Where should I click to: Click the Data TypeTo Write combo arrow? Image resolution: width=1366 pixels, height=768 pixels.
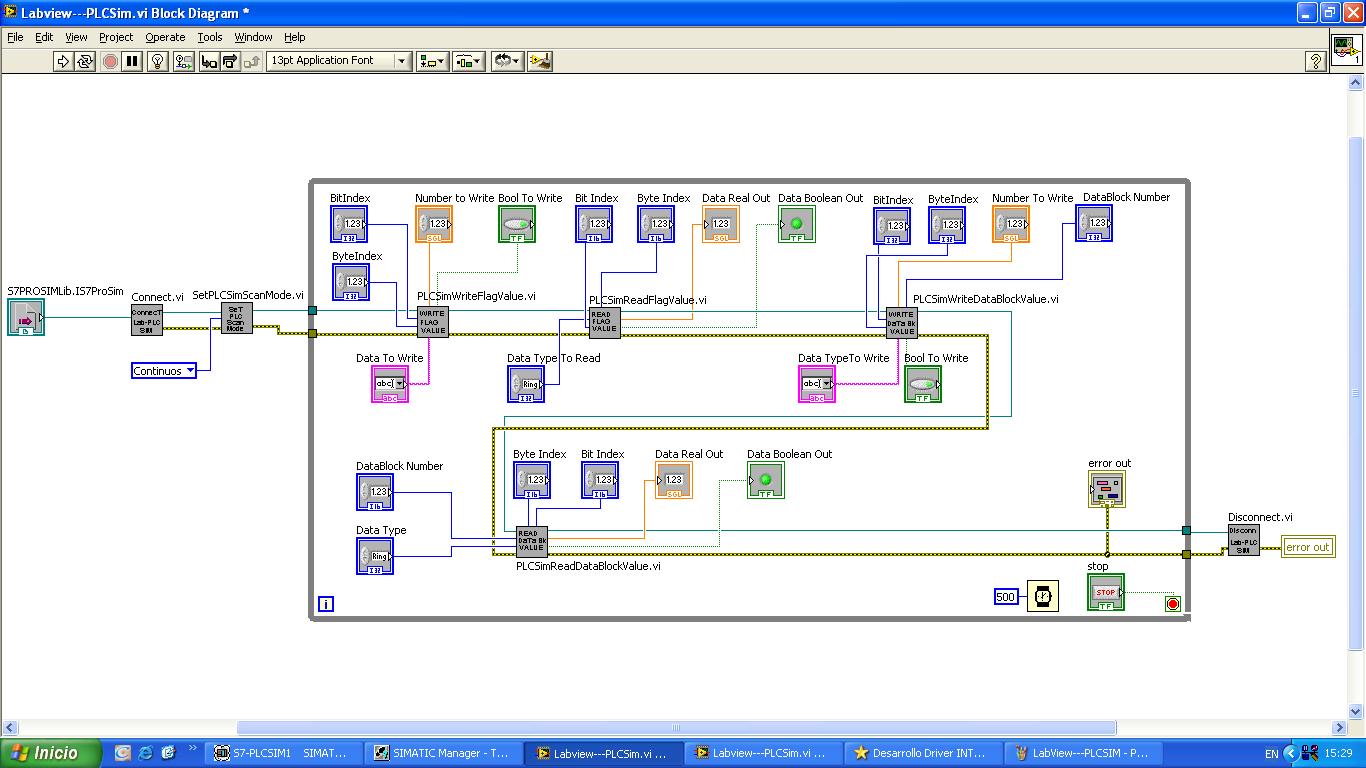pos(826,383)
